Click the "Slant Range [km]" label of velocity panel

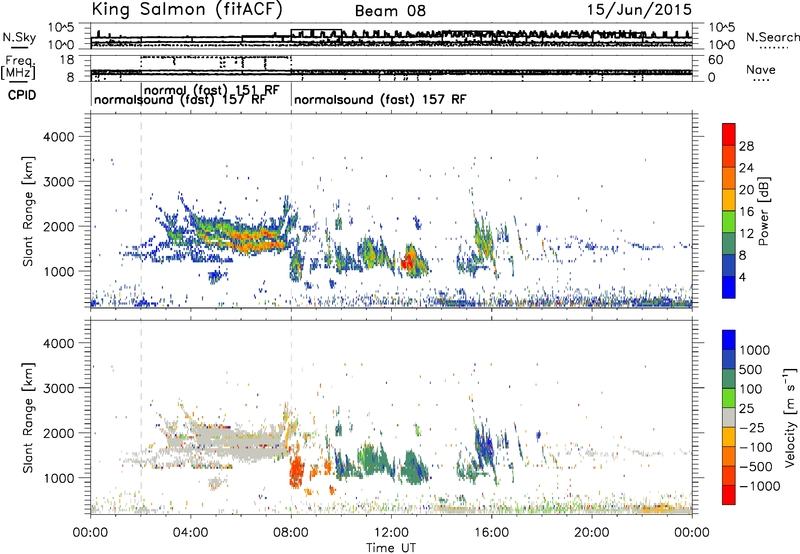(28, 418)
